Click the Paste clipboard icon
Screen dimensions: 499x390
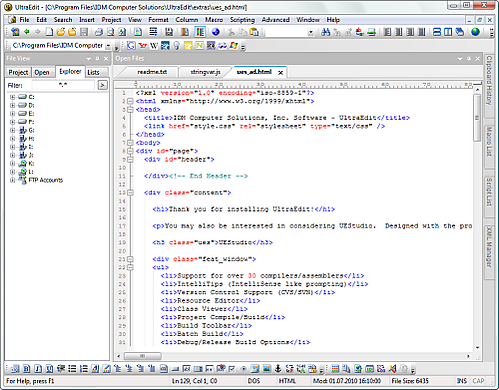click(254, 32)
